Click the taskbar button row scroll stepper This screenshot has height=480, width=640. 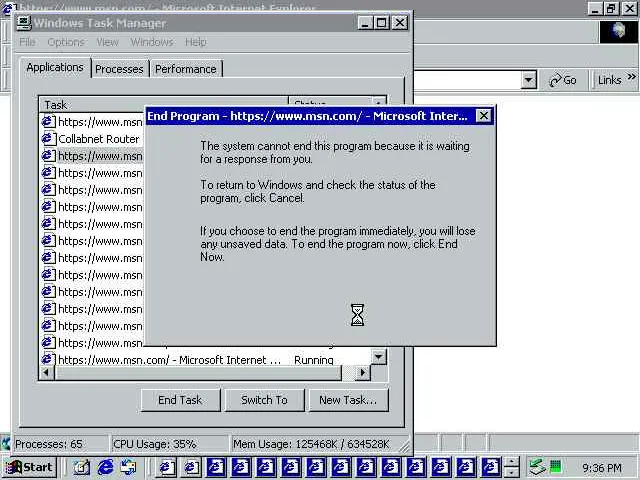(512, 467)
